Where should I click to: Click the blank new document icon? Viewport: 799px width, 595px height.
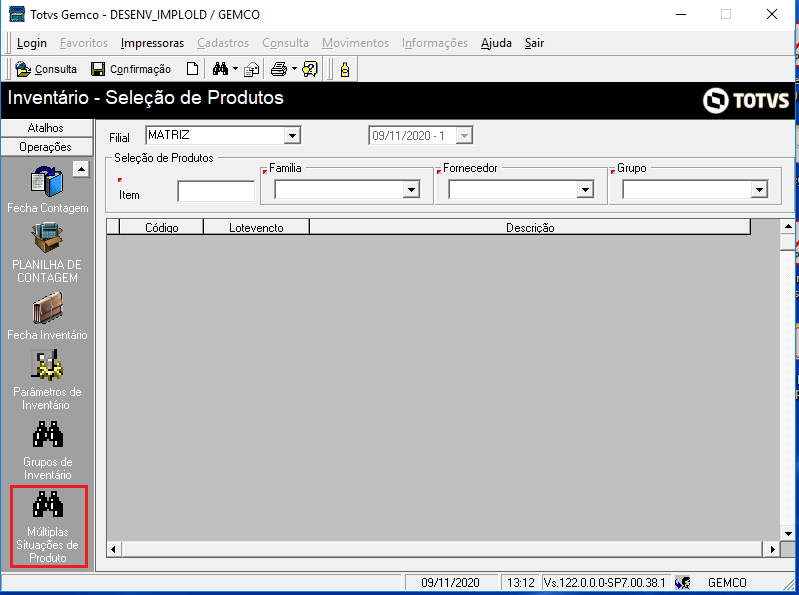[x=192, y=69]
